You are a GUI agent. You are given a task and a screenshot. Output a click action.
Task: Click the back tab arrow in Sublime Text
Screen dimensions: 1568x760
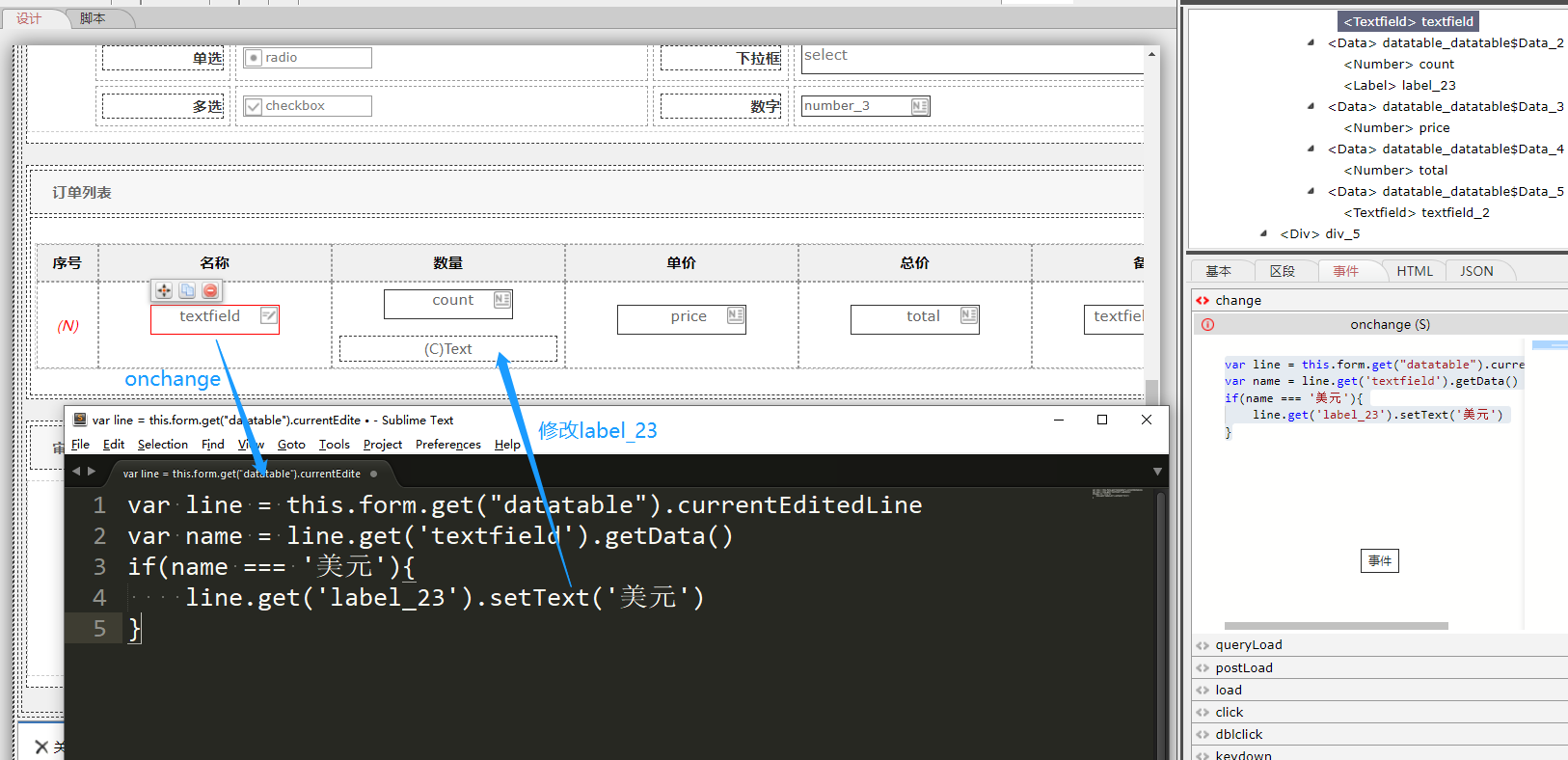click(x=77, y=472)
